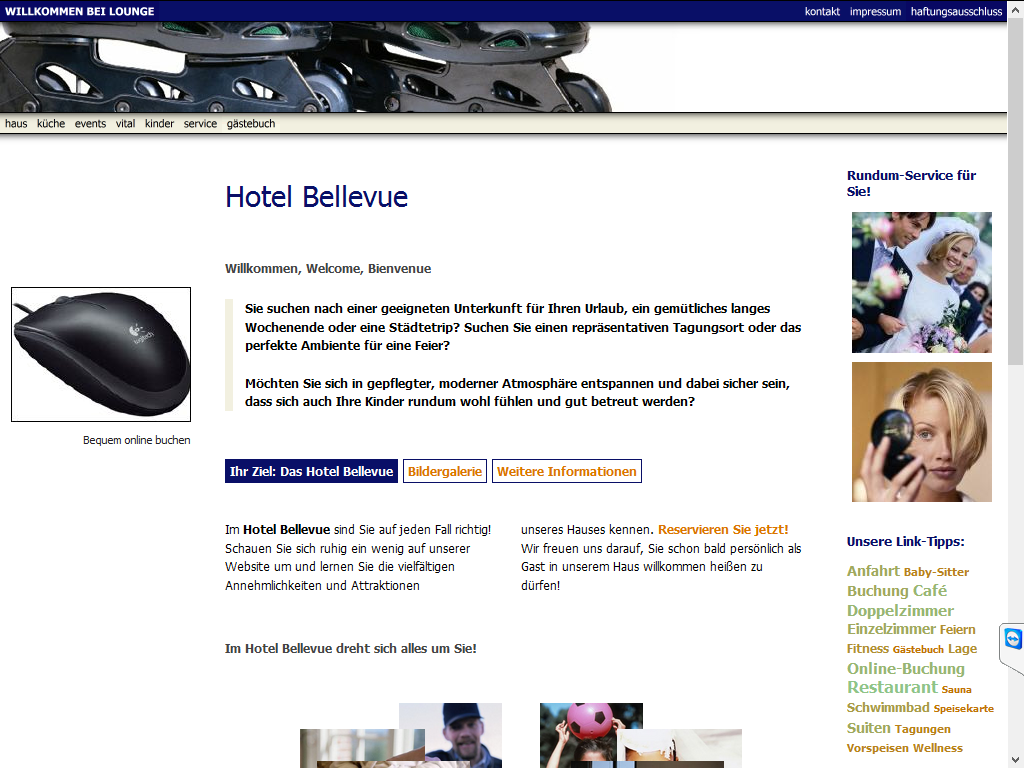This screenshot has width=1024, height=768.
Task: Click 'Im Hotel Bellevue dreht sich alles um Sie!'
Action: pyautogui.click(x=351, y=648)
